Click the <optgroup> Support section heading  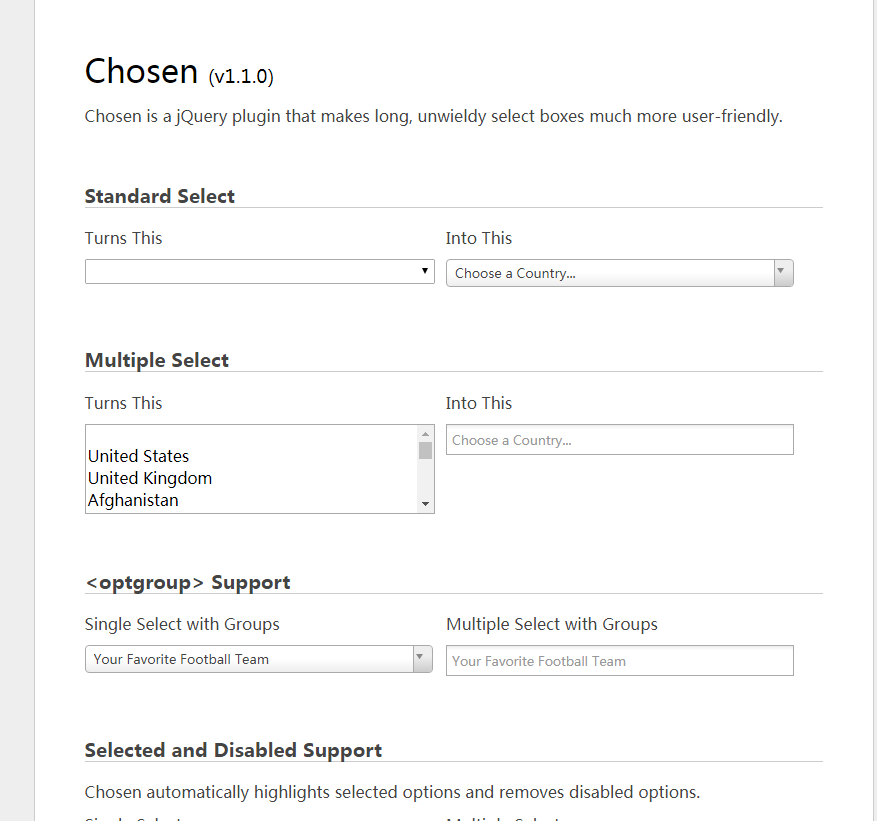[188, 582]
